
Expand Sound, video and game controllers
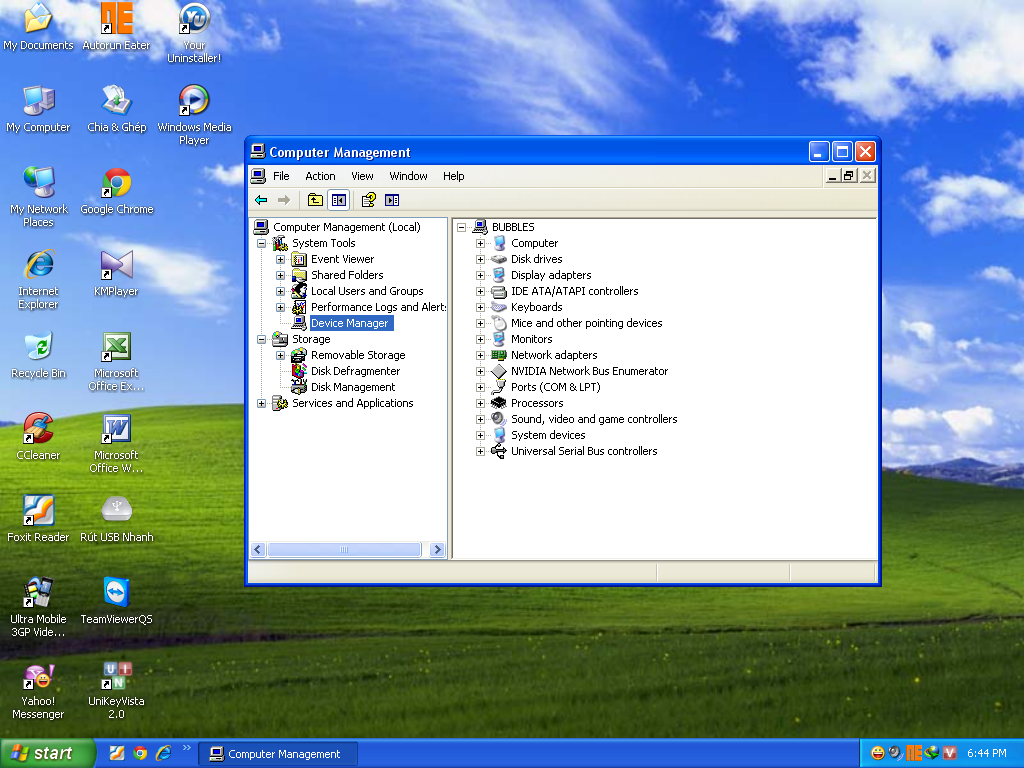pos(480,419)
